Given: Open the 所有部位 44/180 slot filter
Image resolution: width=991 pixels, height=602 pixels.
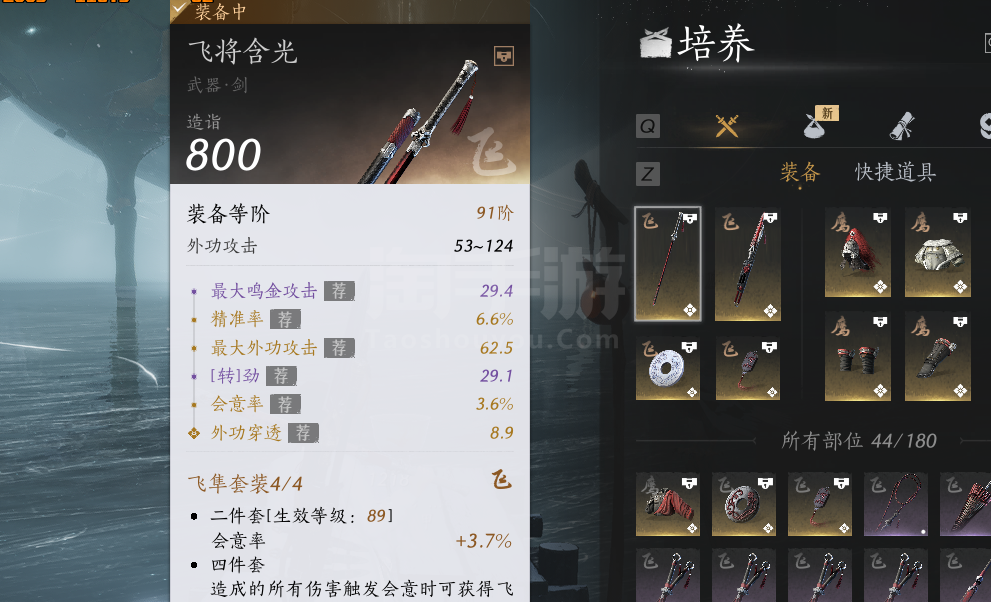Looking at the screenshot, I should pos(859,441).
